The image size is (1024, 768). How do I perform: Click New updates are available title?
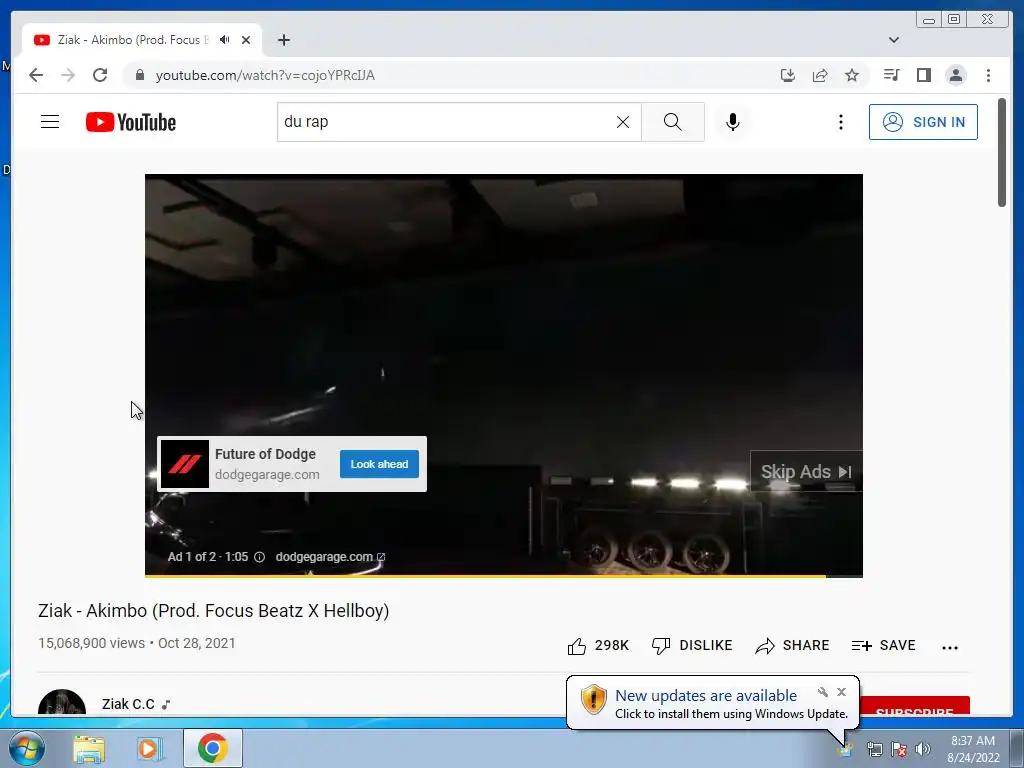pos(706,696)
